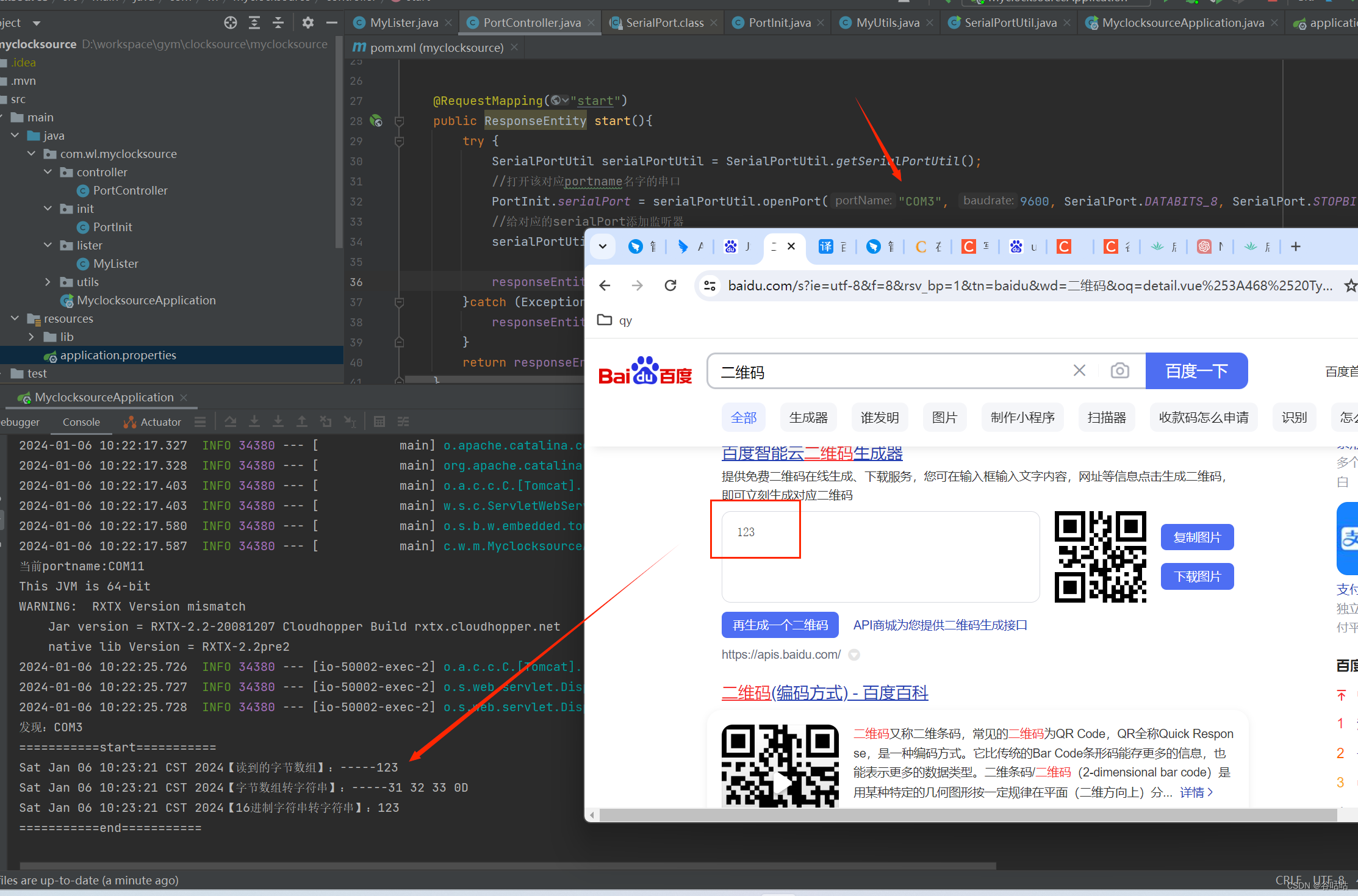Click the qy bookmark folder
Image resolution: width=1358 pixels, height=896 pixels.
click(615, 320)
